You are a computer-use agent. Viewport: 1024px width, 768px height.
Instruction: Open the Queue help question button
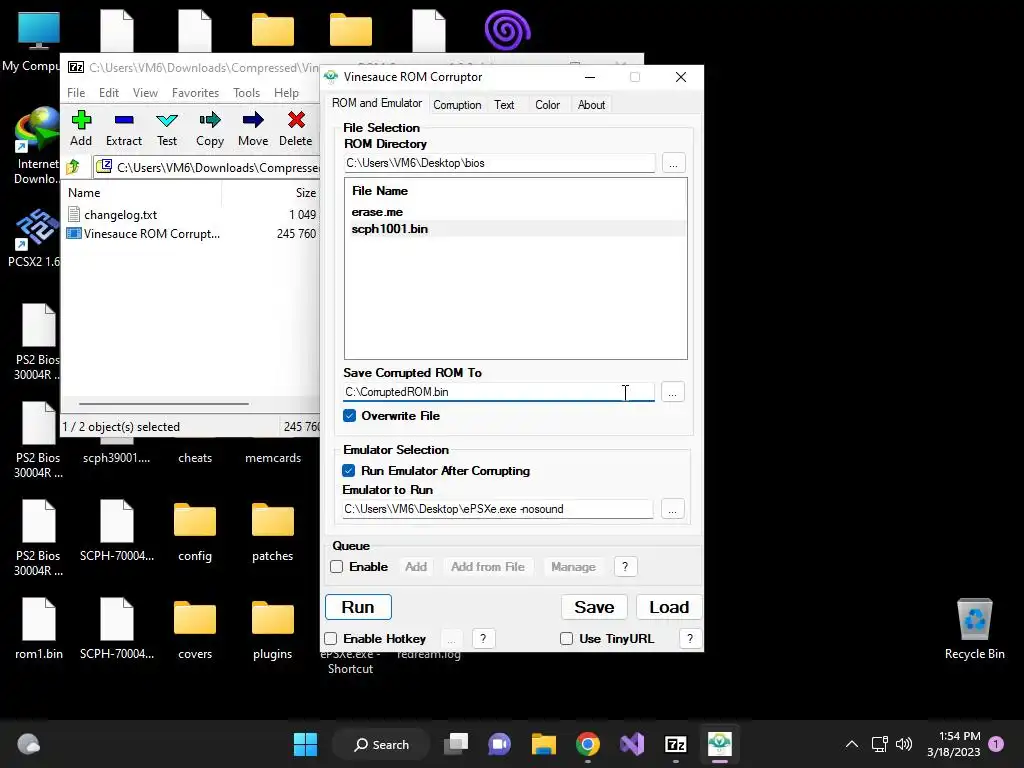pyautogui.click(x=625, y=567)
